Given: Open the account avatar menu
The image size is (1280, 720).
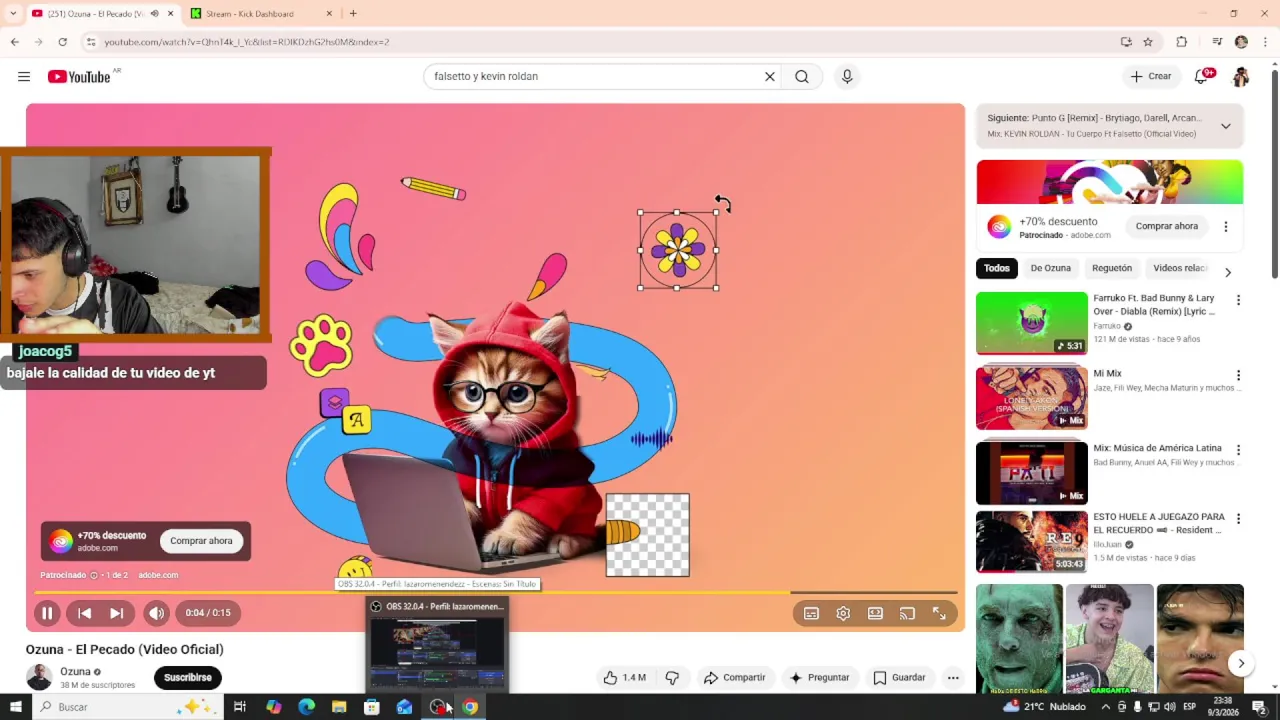Looking at the screenshot, I should [x=1241, y=77].
